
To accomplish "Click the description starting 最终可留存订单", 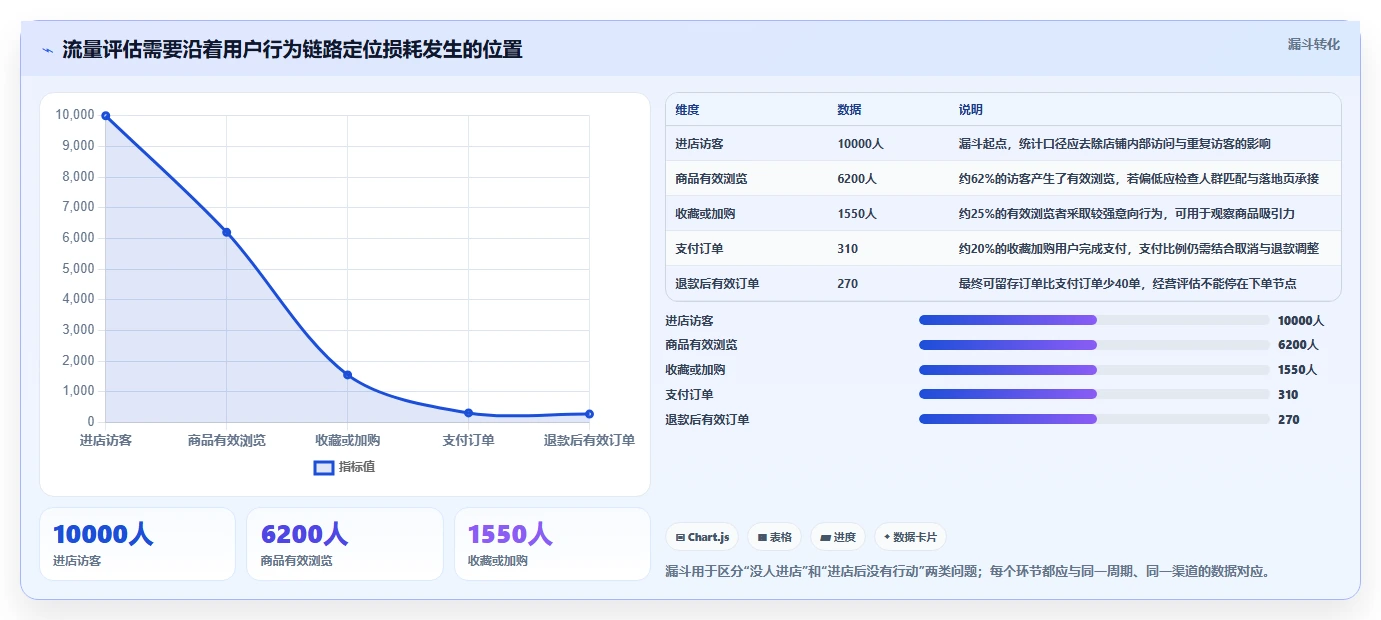I will tap(1127, 284).
